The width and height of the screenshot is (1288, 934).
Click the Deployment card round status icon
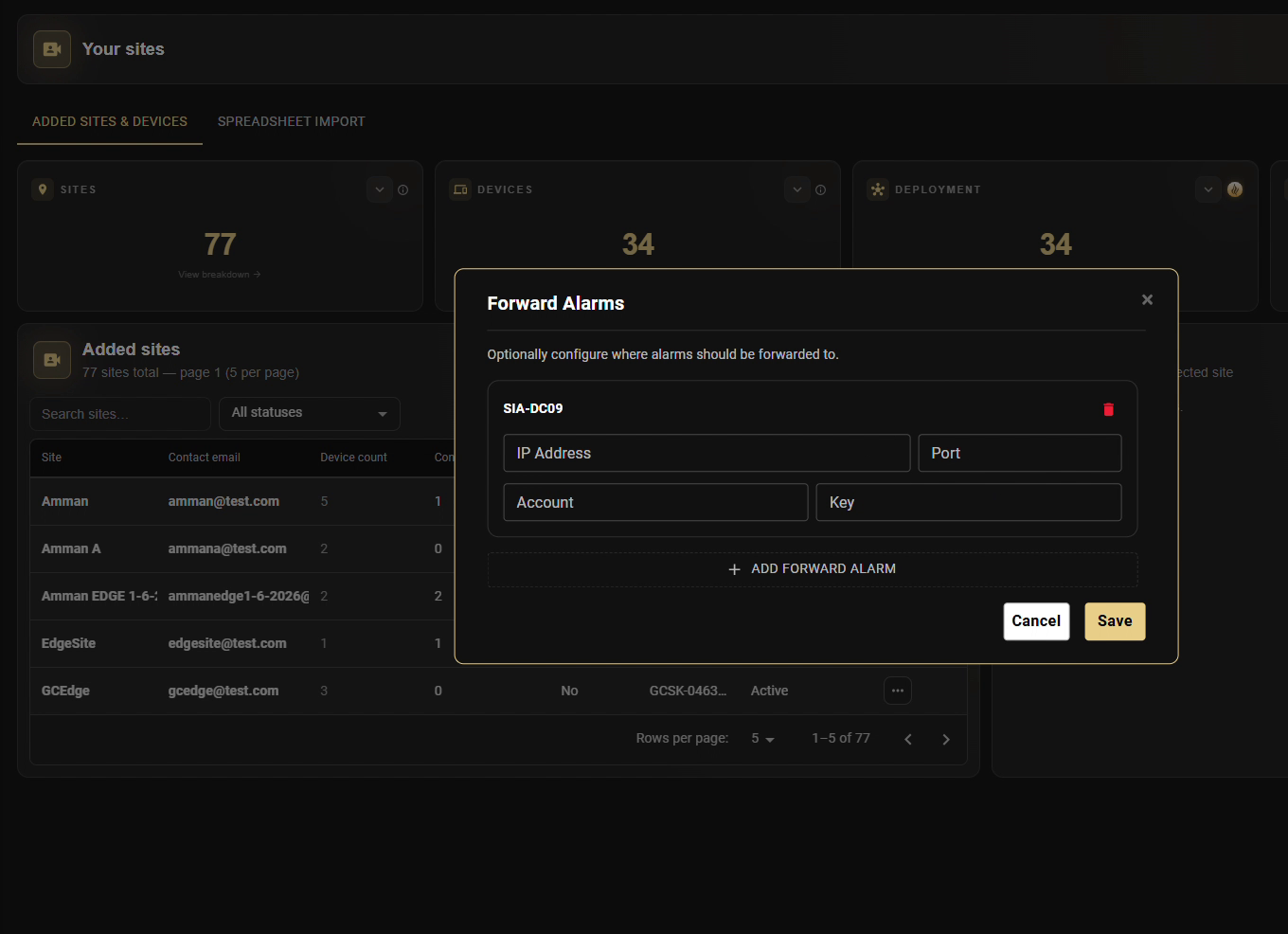pyautogui.click(x=1235, y=189)
